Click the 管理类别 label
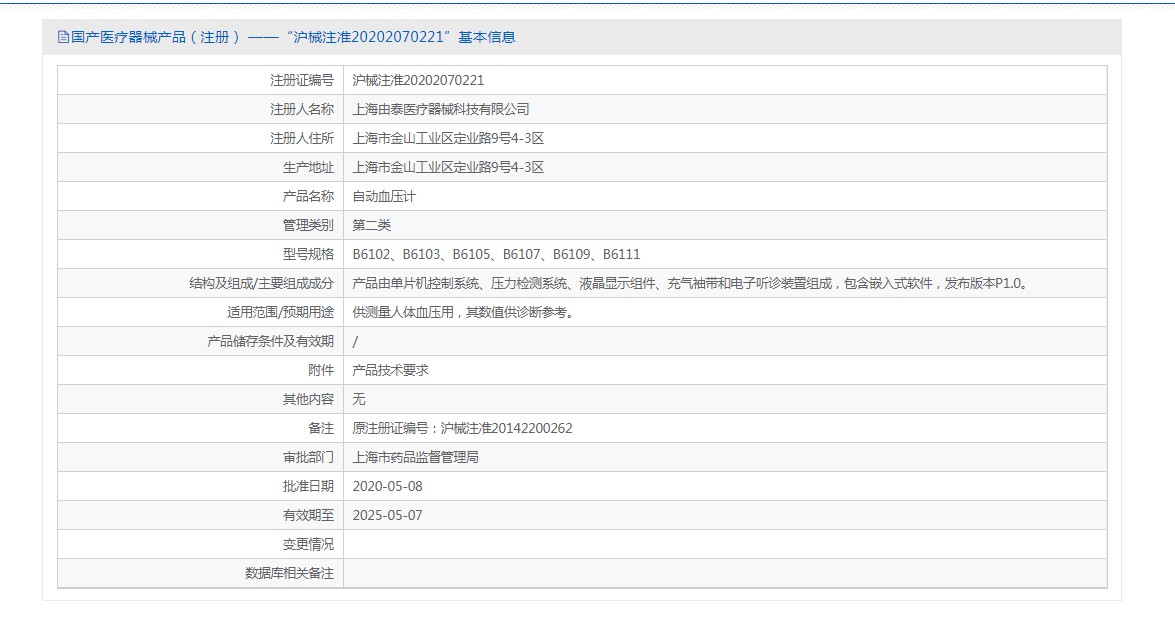Screen dimensions: 1175x626 (308, 225)
